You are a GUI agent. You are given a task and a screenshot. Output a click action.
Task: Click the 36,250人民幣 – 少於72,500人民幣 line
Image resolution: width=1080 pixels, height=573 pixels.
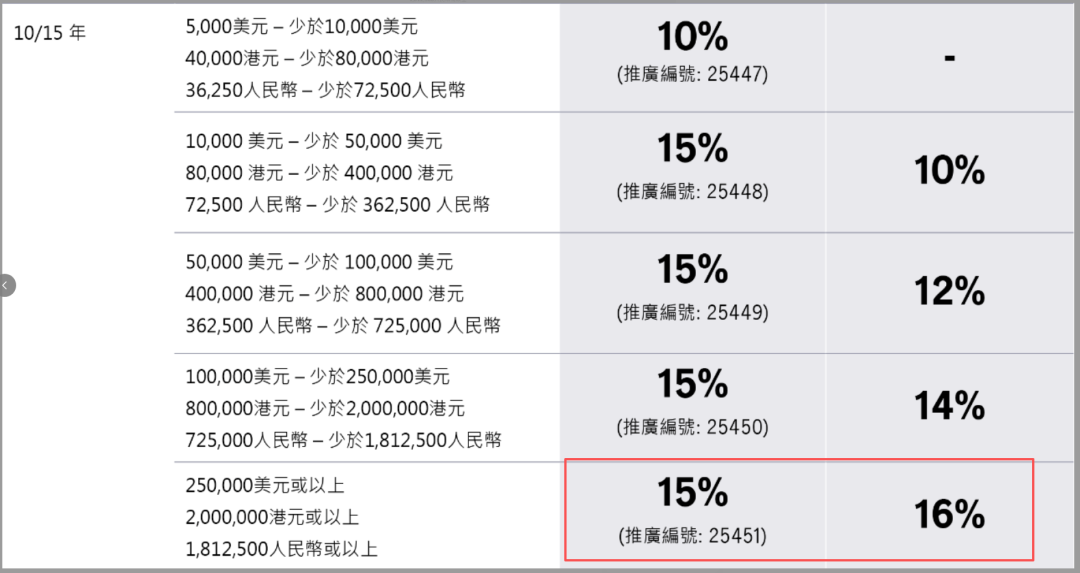coord(325,90)
